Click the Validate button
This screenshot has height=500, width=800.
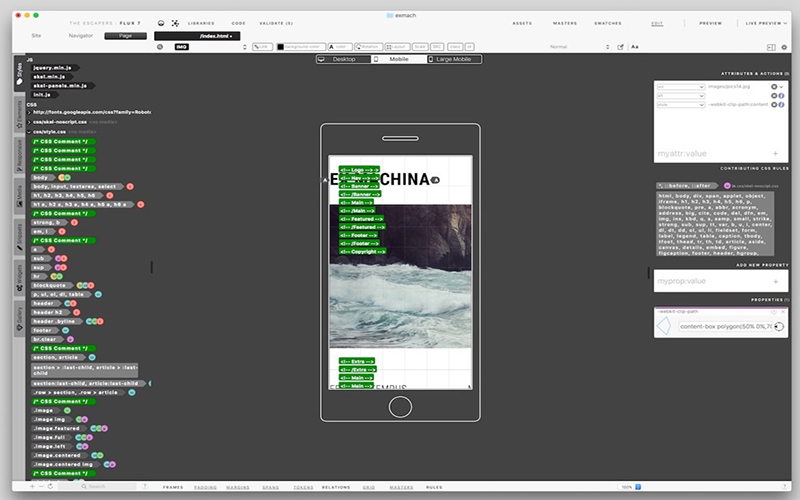(x=276, y=23)
